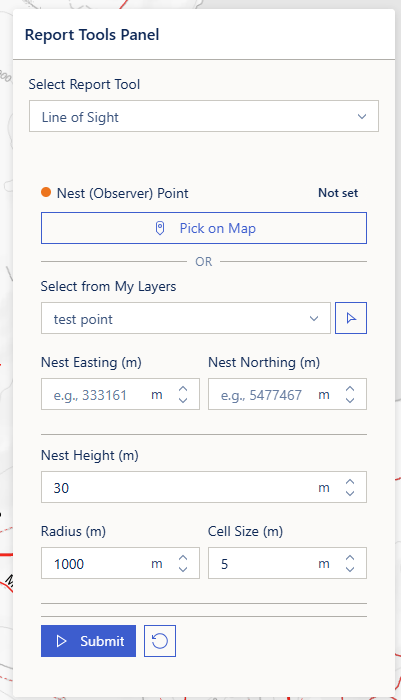Decrease Nest Height using the down arrow
Image resolution: width=401 pixels, height=700 pixels.
350,493
